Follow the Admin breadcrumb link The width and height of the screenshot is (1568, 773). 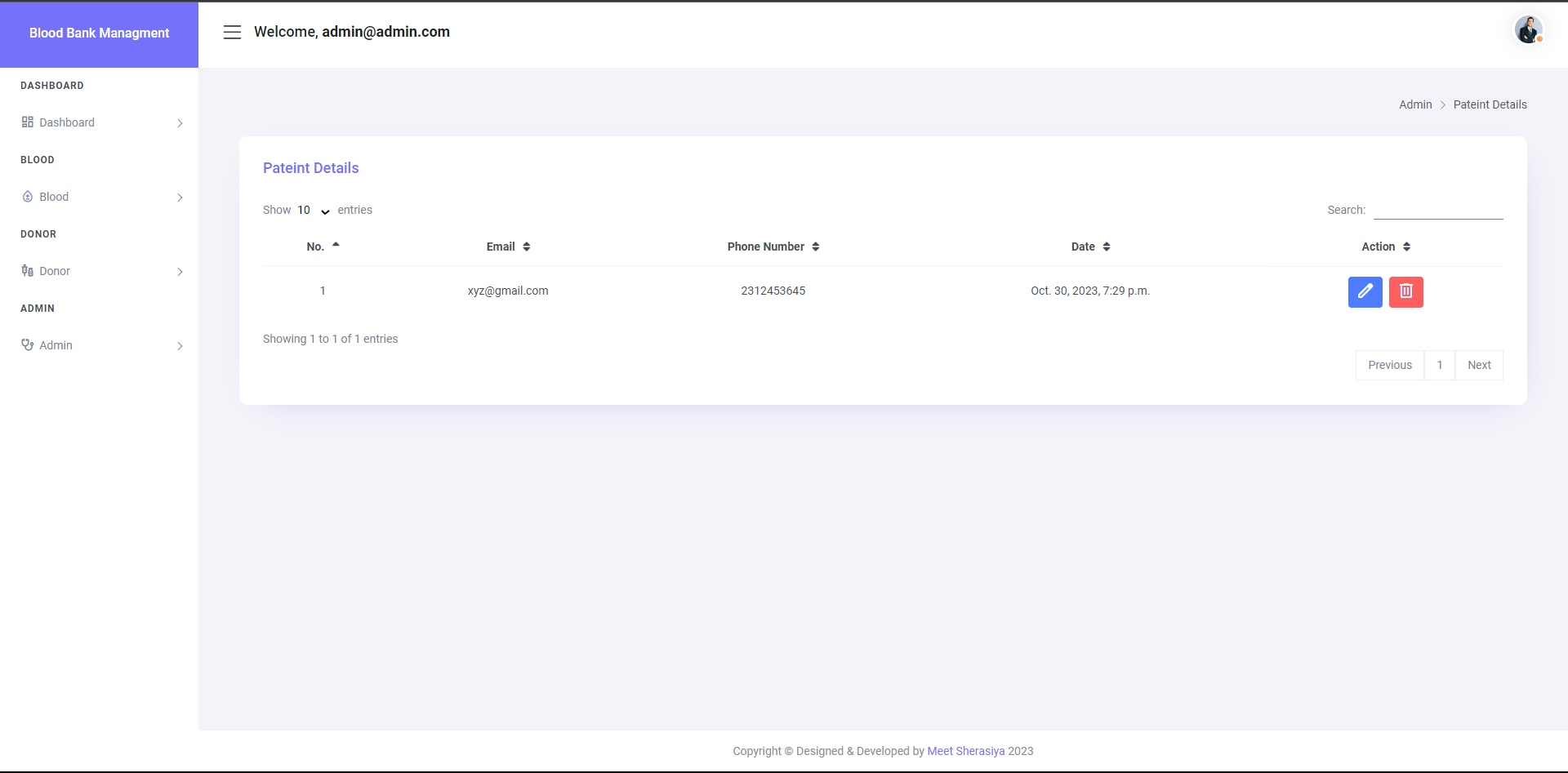(x=1415, y=104)
